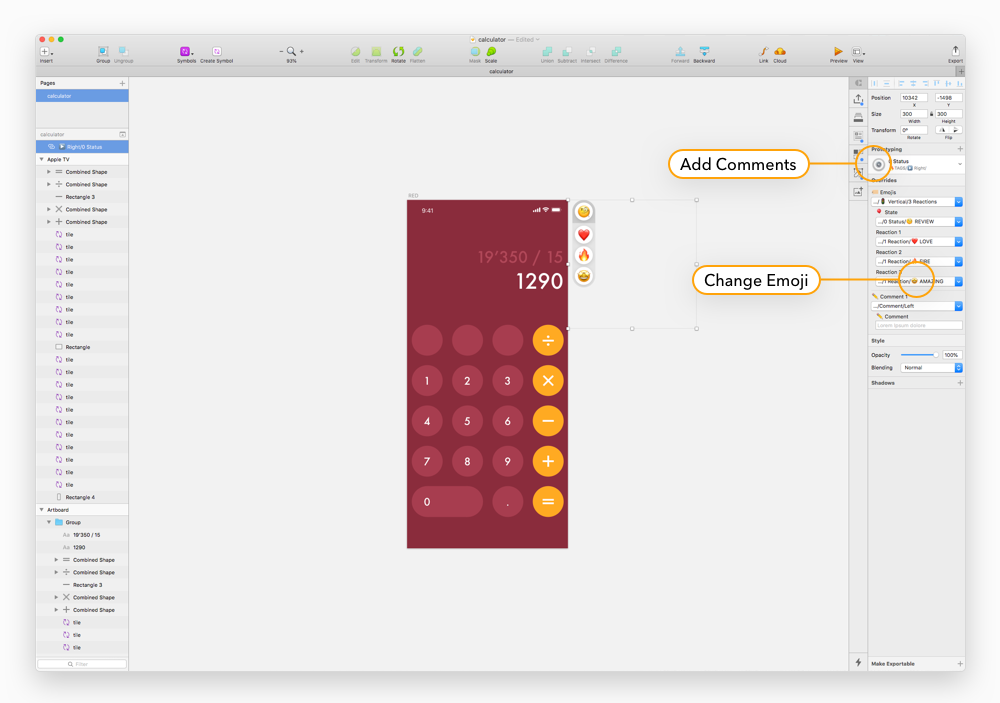Open the Reaction 1 LOVE dropdown
Viewport: 1000px width, 703px height.
coord(919,241)
